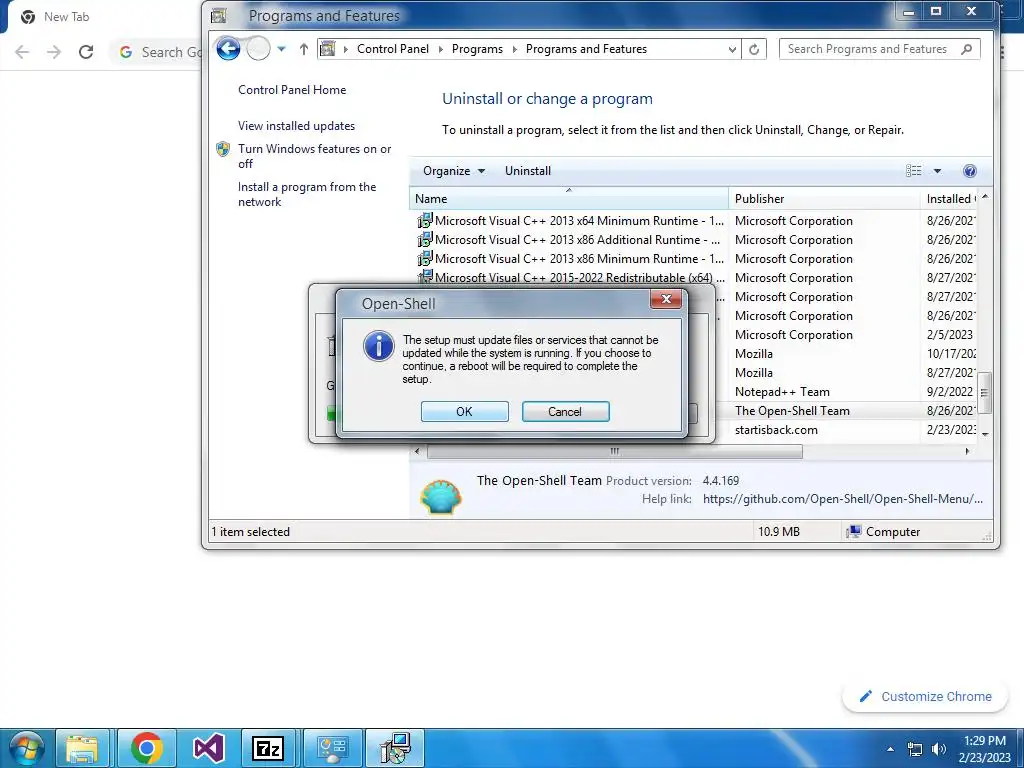Image resolution: width=1024 pixels, height=768 pixels.
Task: Sort list by the Name column header
Action: coord(569,199)
